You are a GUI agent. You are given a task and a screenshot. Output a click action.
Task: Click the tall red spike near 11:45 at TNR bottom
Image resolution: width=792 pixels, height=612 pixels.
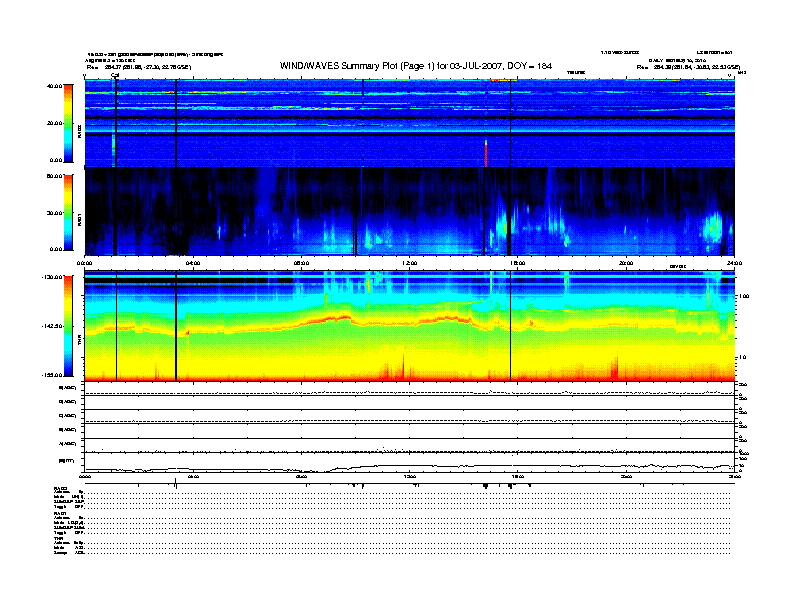(403, 366)
